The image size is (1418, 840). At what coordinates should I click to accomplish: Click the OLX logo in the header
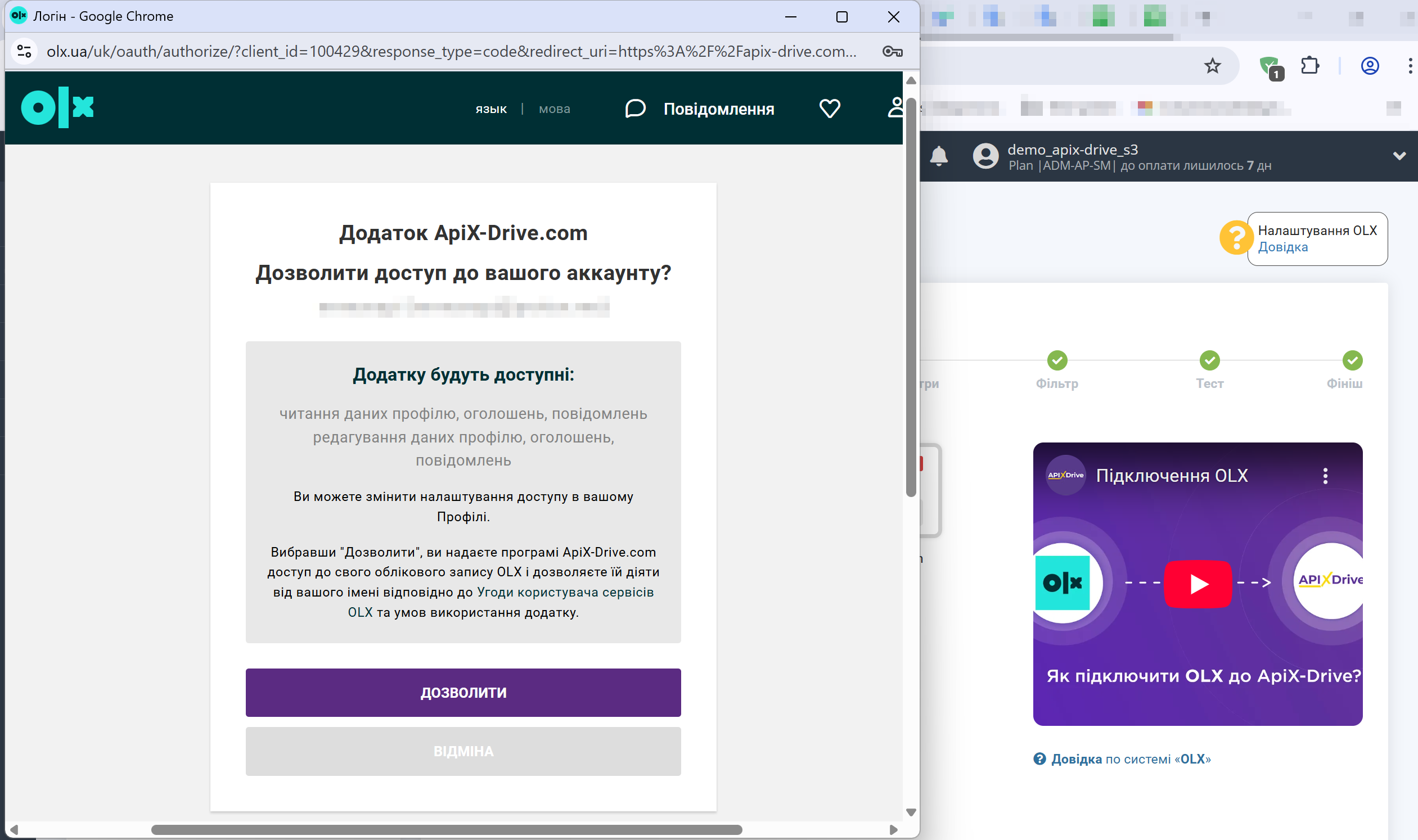(57, 107)
